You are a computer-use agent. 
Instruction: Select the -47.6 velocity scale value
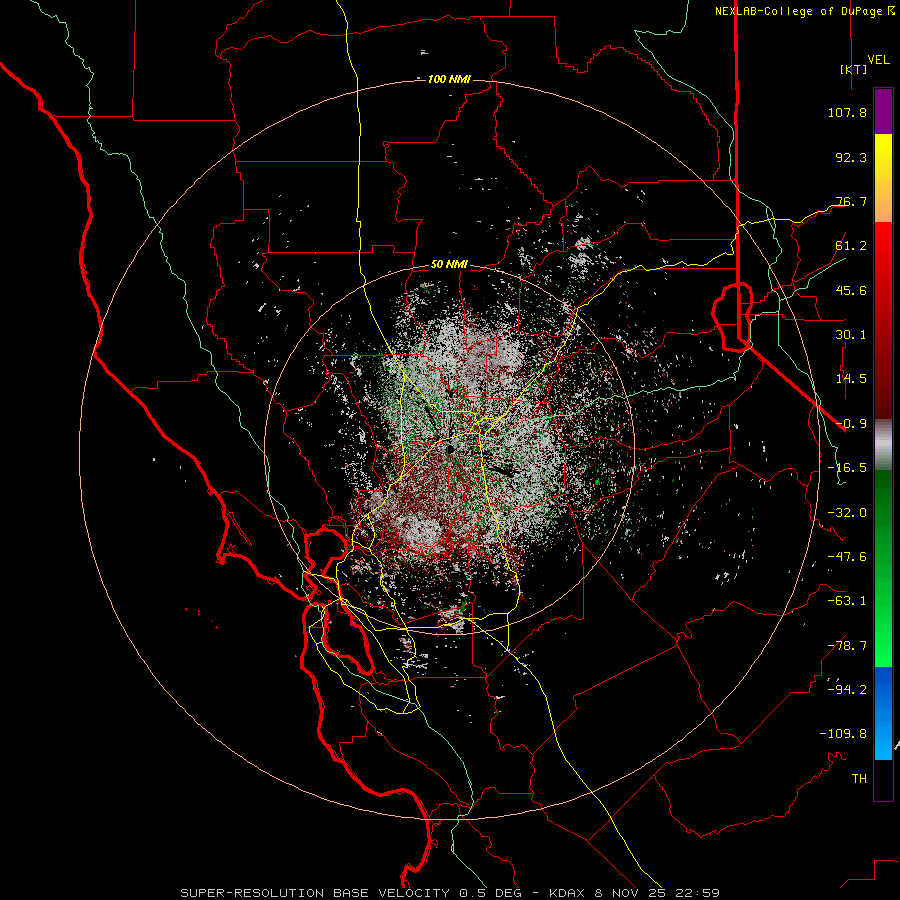[847, 557]
